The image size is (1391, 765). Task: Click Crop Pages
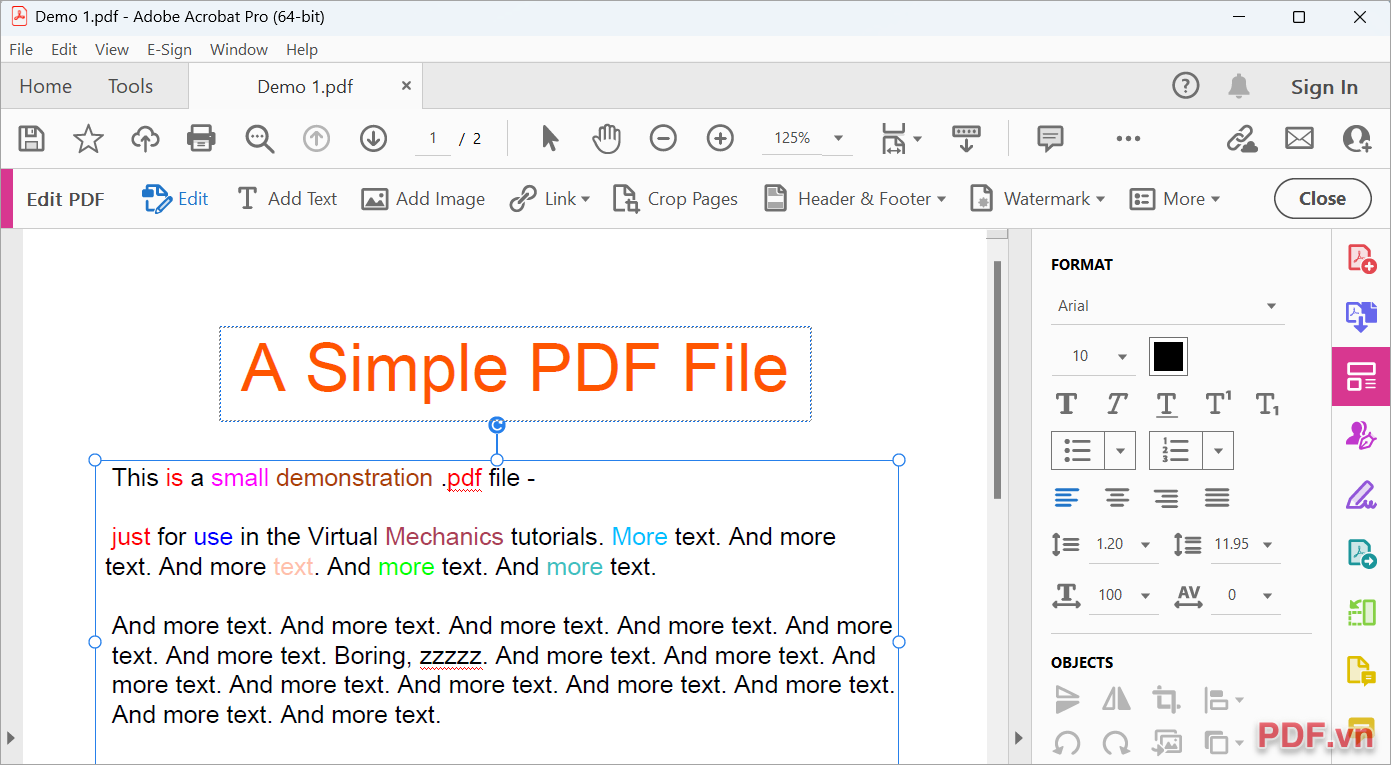[675, 199]
